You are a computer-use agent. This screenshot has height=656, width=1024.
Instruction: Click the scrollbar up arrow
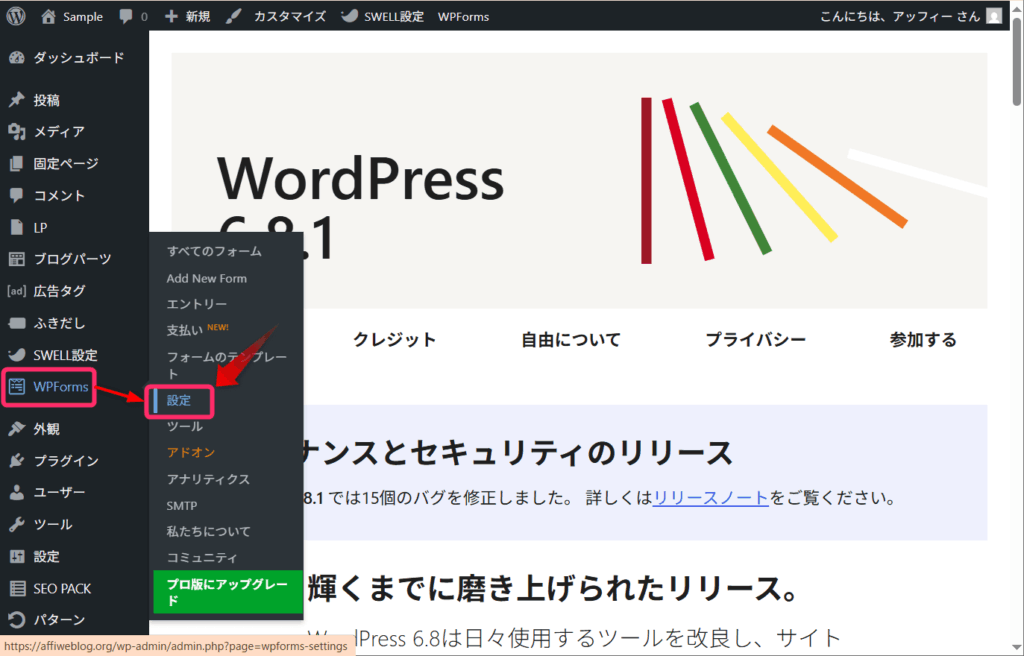[1017, 7]
